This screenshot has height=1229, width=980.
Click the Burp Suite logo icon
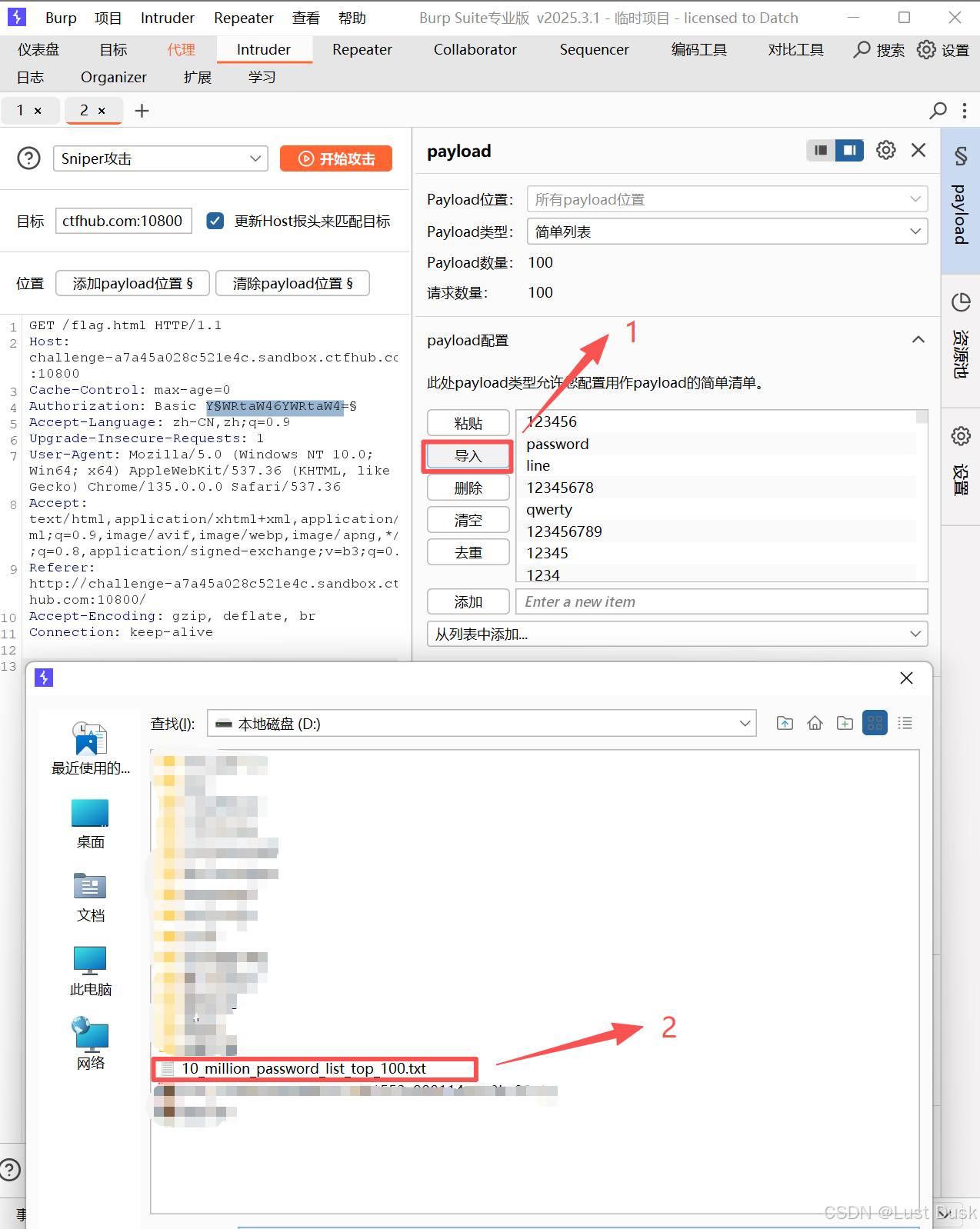coord(16,17)
